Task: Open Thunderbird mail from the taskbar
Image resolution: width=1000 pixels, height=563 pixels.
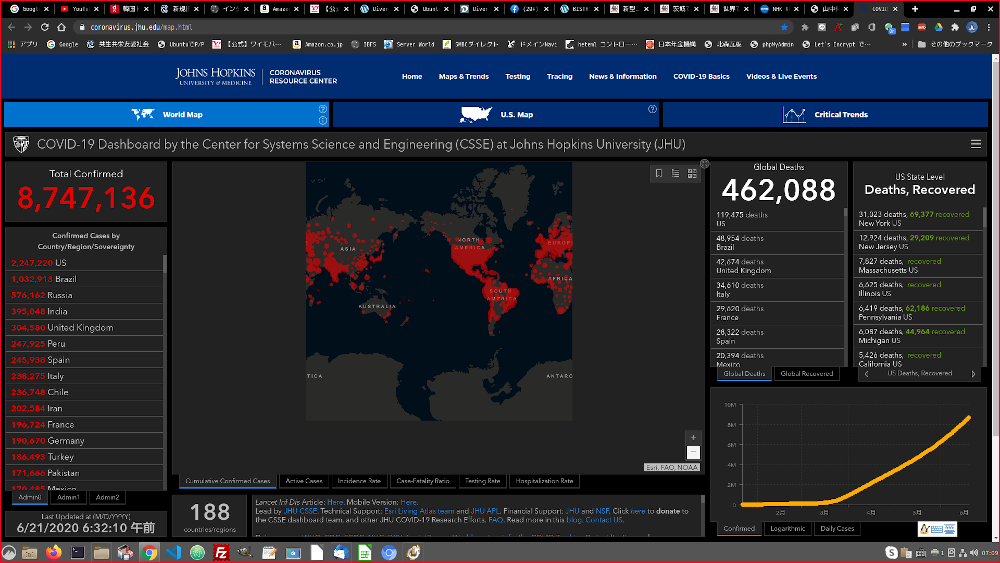Action: click(341, 552)
